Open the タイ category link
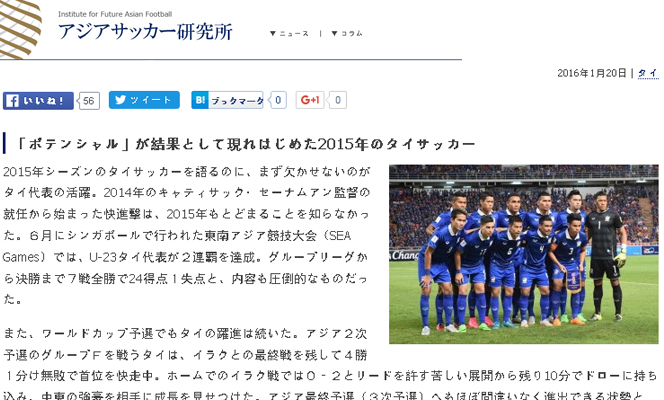This screenshot has width=664, height=400. click(x=648, y=73)
